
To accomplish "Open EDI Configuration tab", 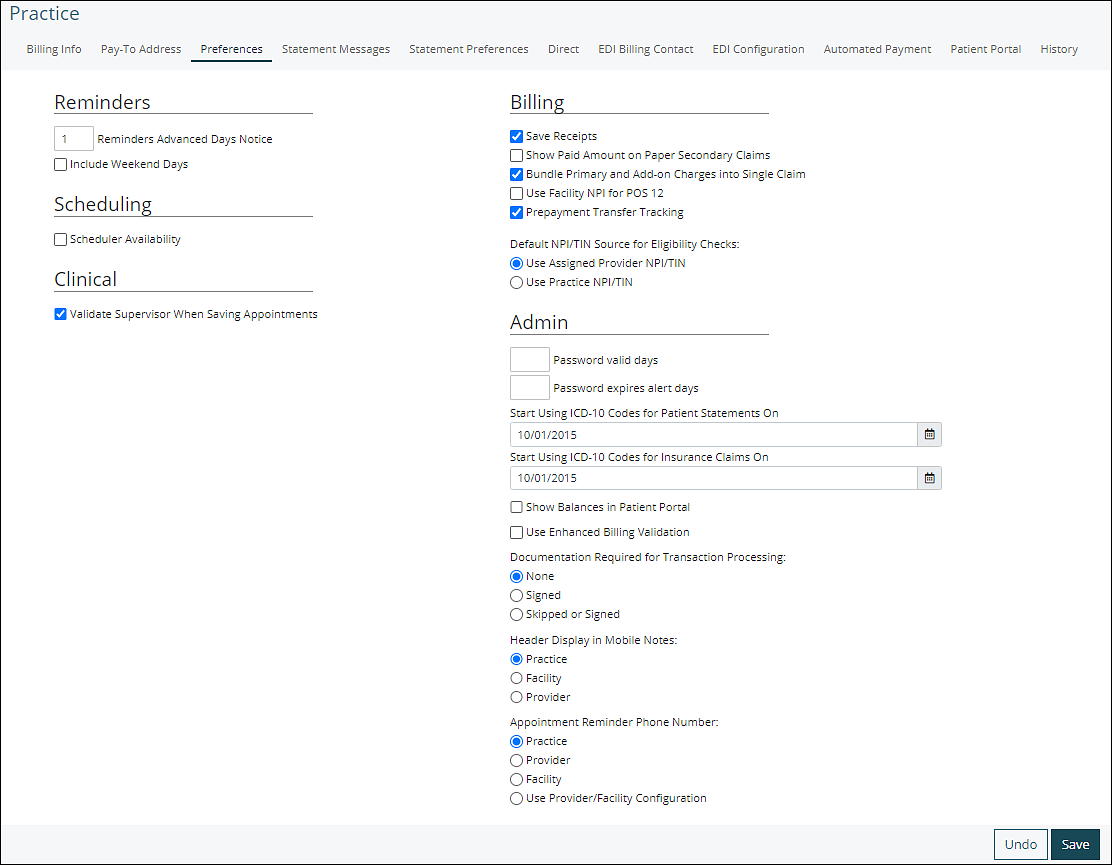I will (758, 49).
